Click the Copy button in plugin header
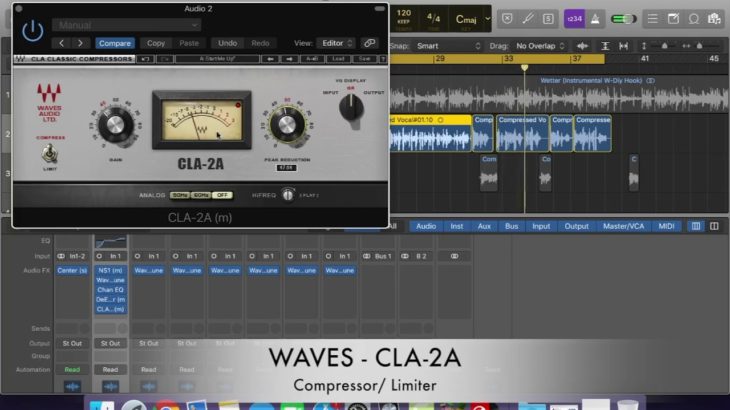 click(156, 43)
